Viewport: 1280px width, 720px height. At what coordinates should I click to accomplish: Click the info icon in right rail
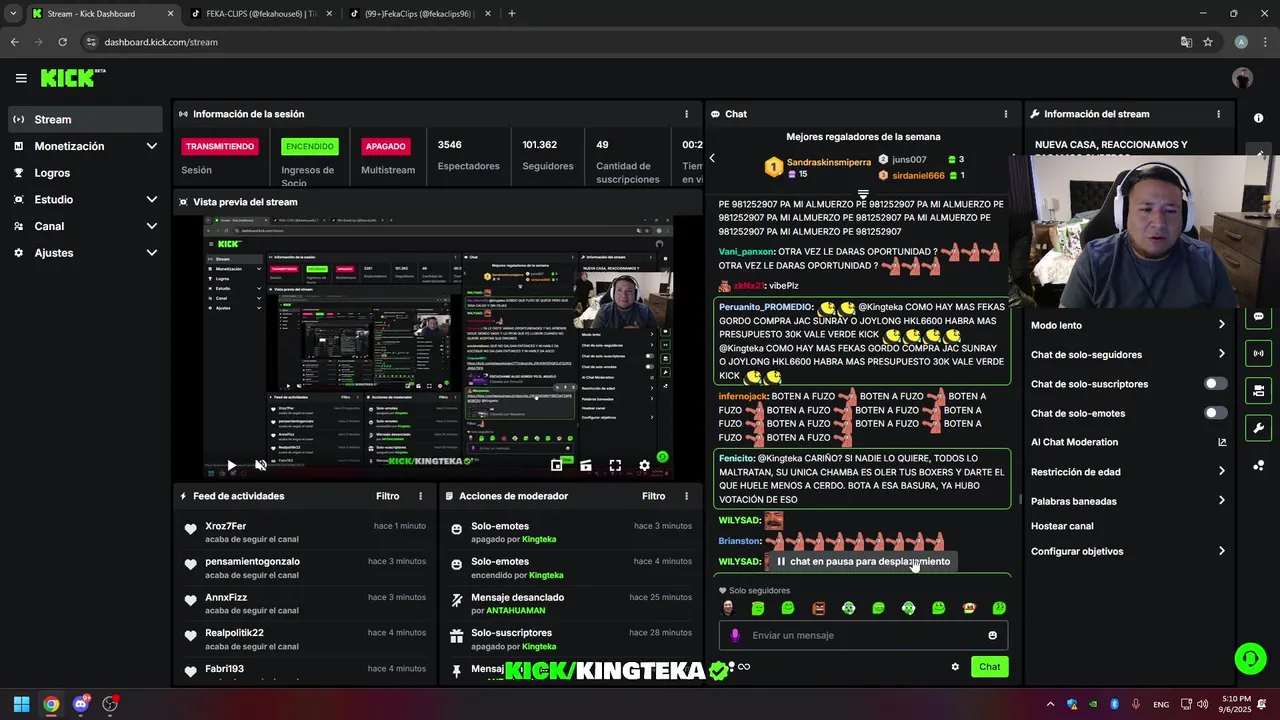click(1258, 118)
